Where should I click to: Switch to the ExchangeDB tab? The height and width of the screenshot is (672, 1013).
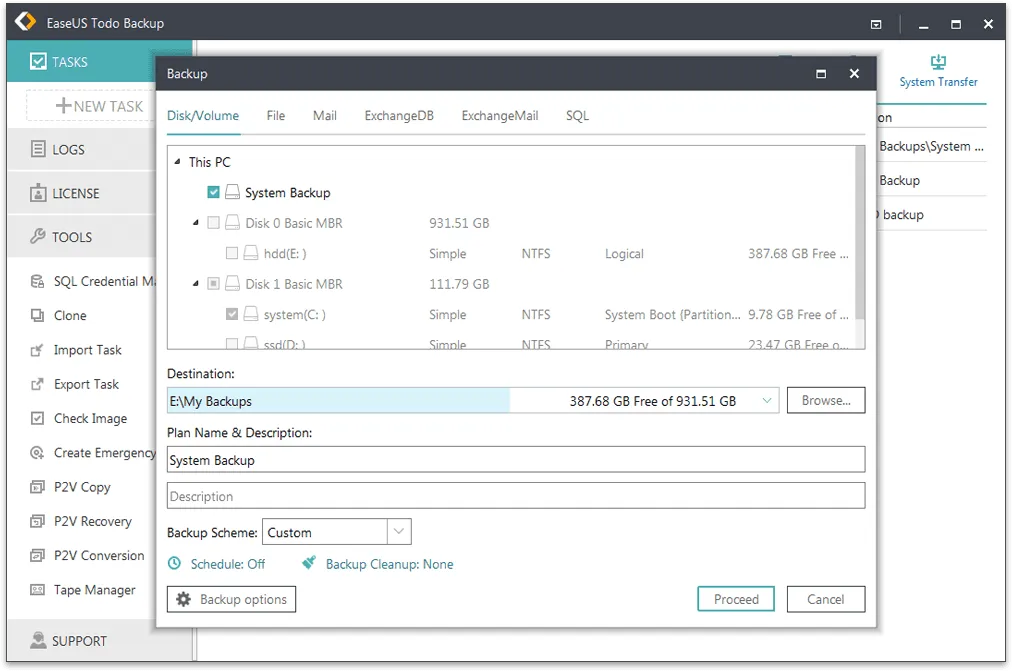coord(399,116)
